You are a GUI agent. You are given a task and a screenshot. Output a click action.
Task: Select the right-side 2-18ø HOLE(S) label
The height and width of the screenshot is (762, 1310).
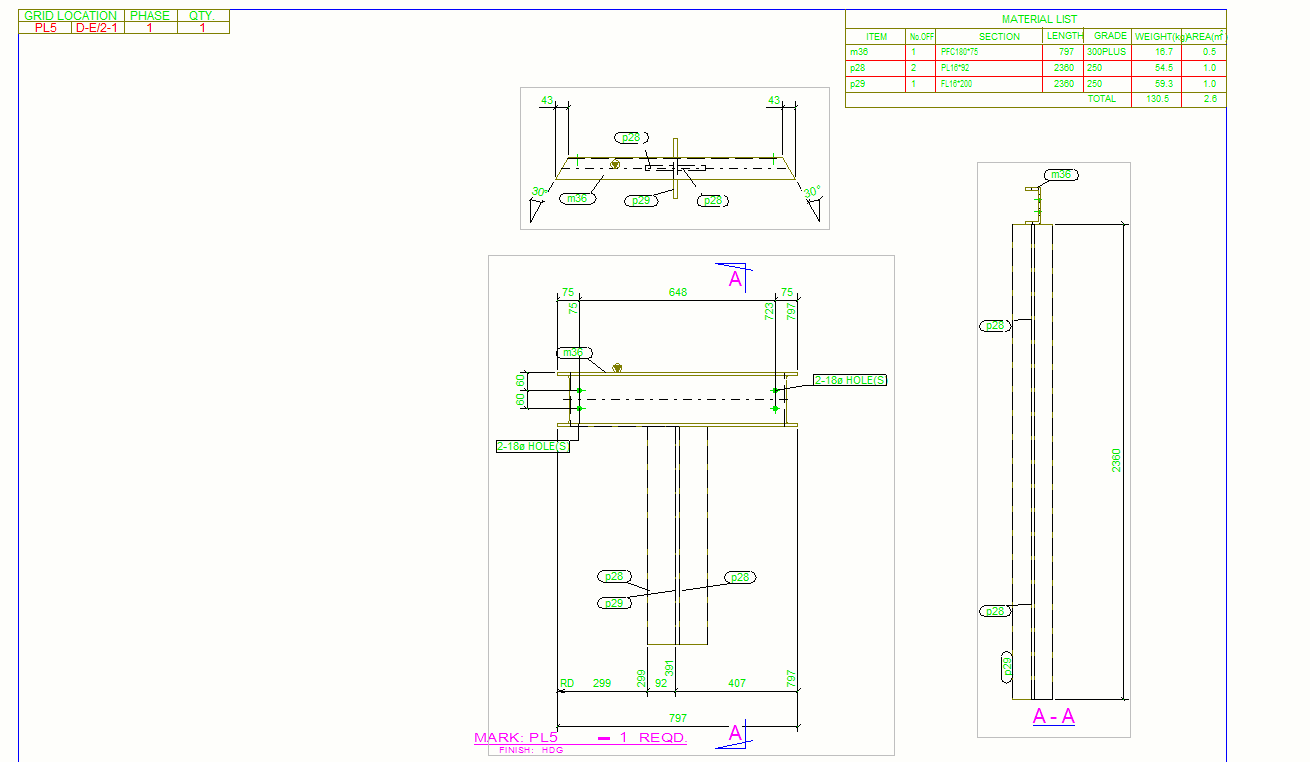(x=850, y=380)
